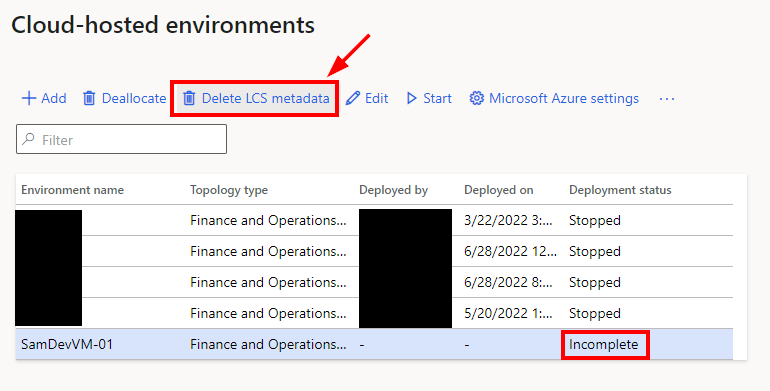Image resolution: width=770 pixels, height=391 pixels.
Task: Click the plus icon next to Add
Action: [x=29, y=98]
